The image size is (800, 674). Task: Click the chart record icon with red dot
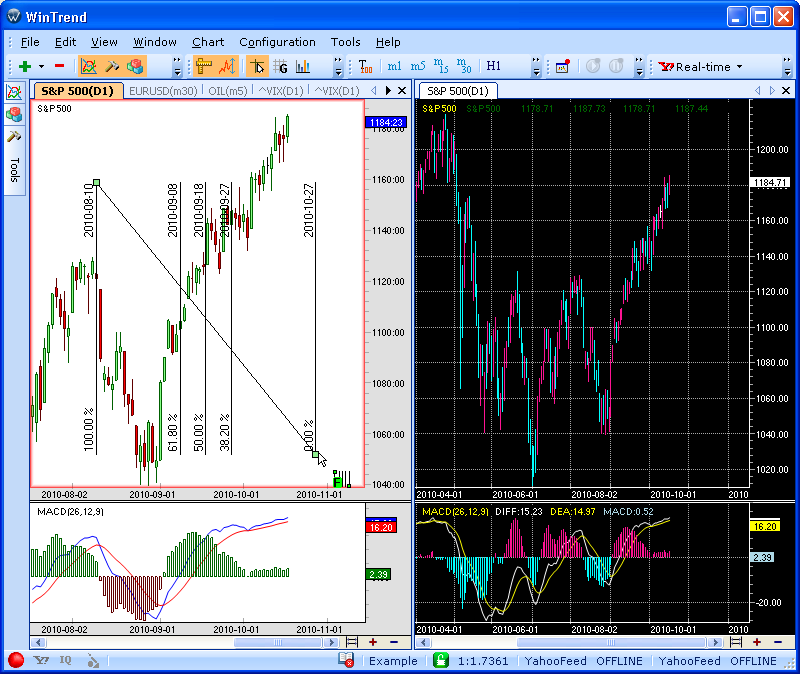pyautogui.click(x=563, y=66)
